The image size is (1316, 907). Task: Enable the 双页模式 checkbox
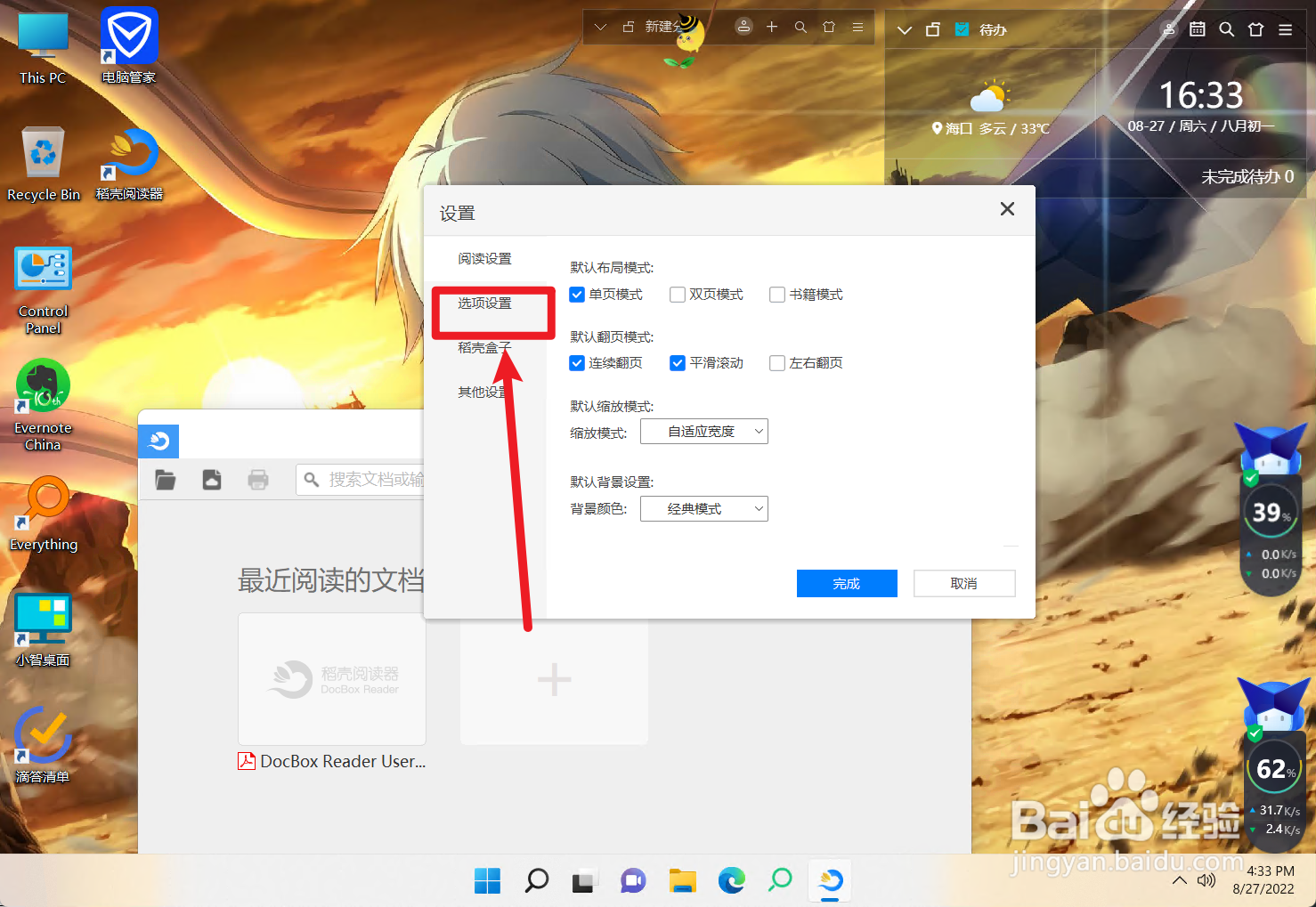(678, 295)
